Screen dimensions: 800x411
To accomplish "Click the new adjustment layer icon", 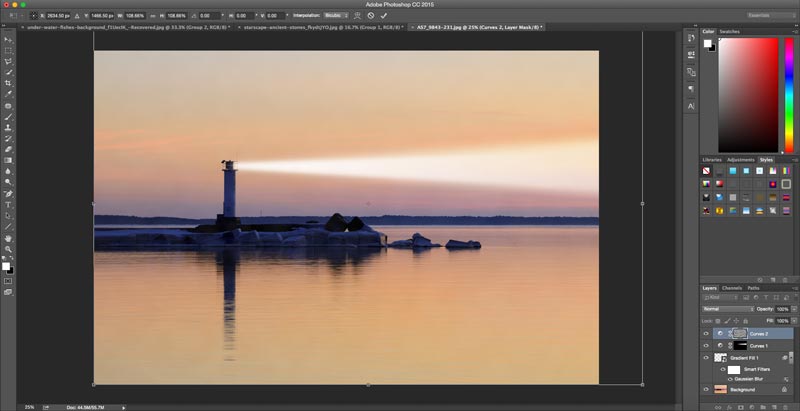I will pyautogui.click(x=751, y=407).
